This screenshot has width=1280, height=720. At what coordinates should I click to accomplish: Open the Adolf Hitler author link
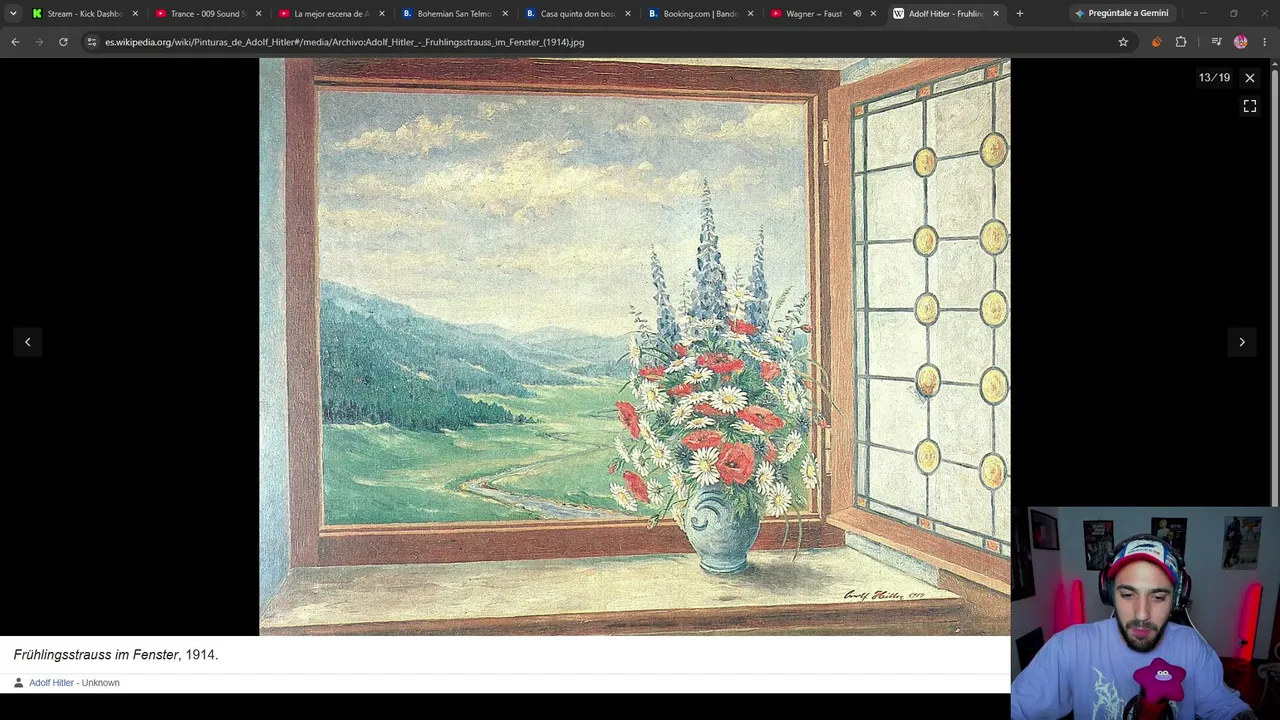point(51,683)
